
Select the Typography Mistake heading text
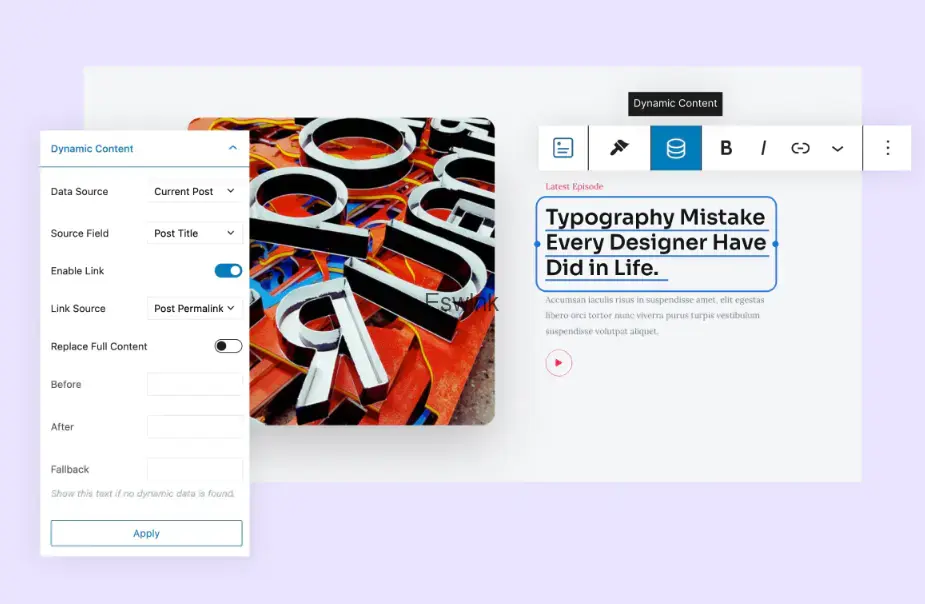pyautogui.click(x=655, y=243)
